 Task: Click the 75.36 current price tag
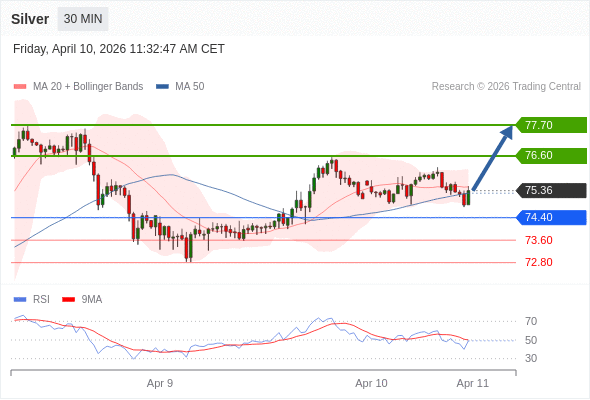pyautogui.click(x=551, y=190)
